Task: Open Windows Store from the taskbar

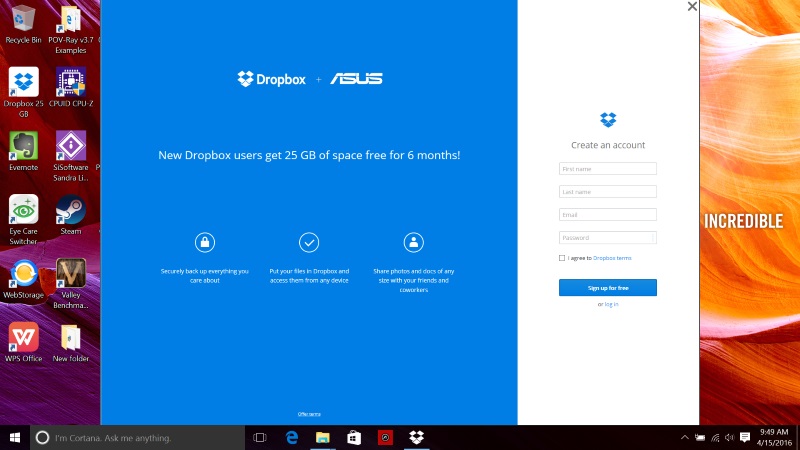Action: pyautogui.click(x=354, y=438)
